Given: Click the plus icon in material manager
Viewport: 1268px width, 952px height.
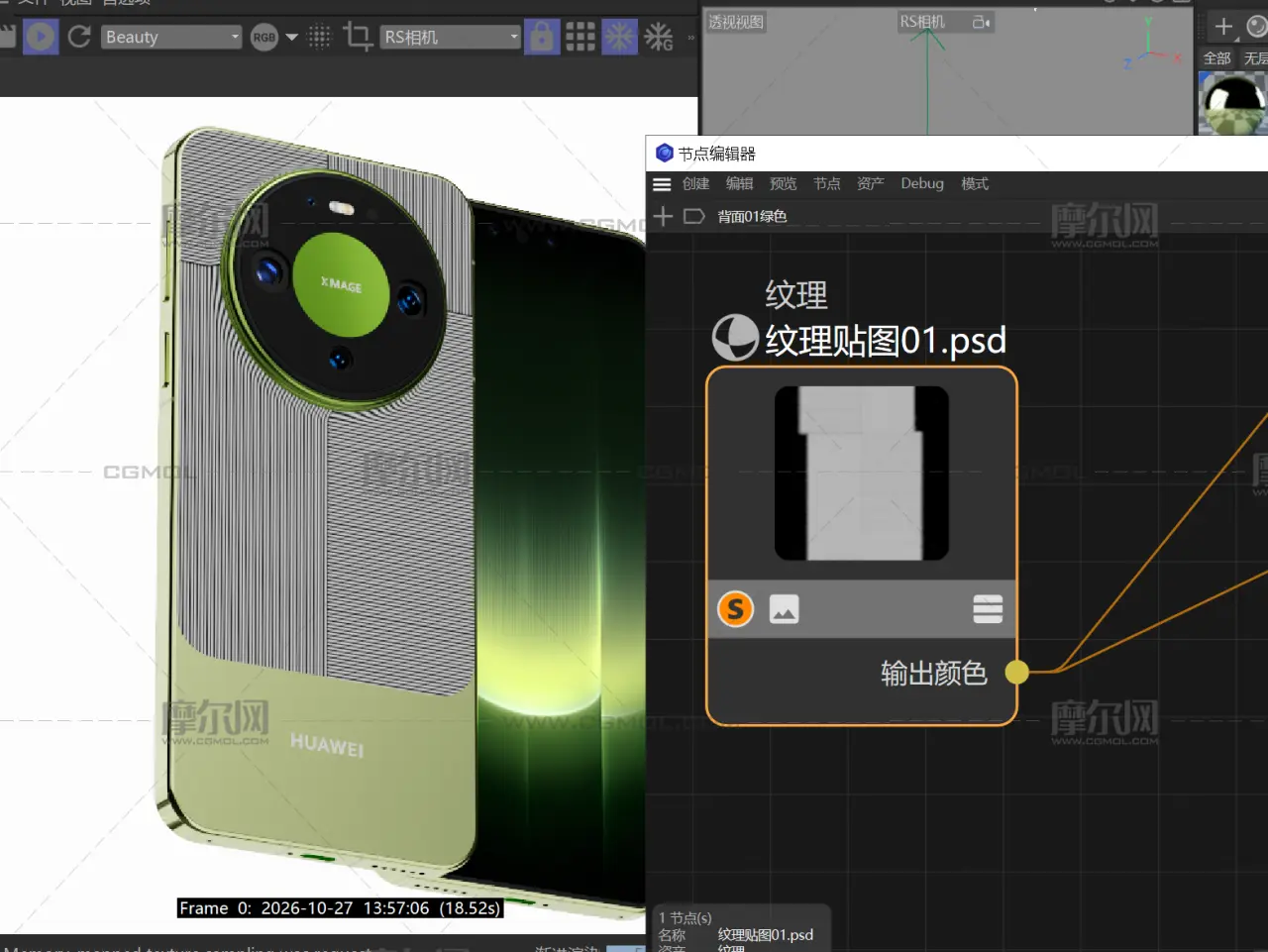Looking at the screenshot, I should [x=1223, y=27].
